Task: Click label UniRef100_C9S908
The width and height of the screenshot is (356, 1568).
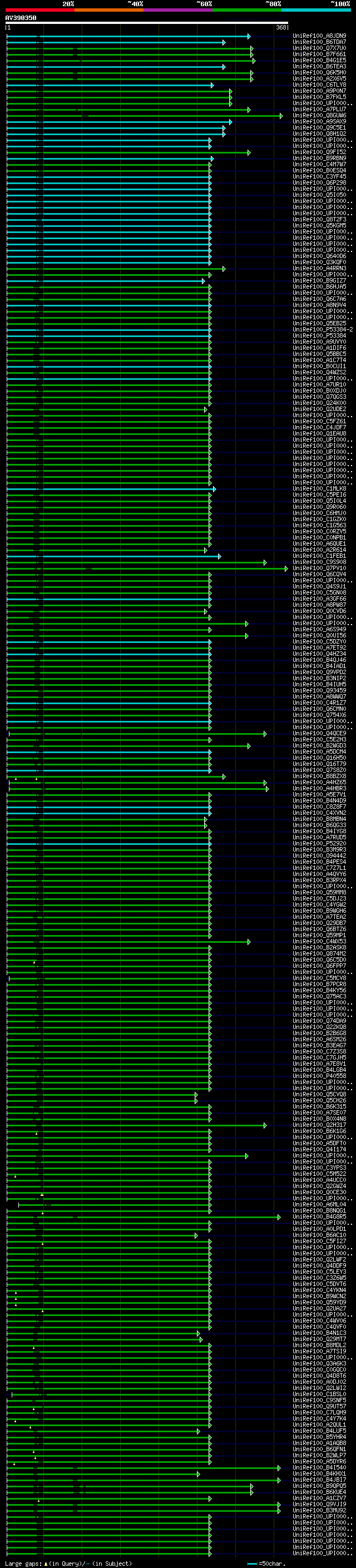Action: point(319,562)
